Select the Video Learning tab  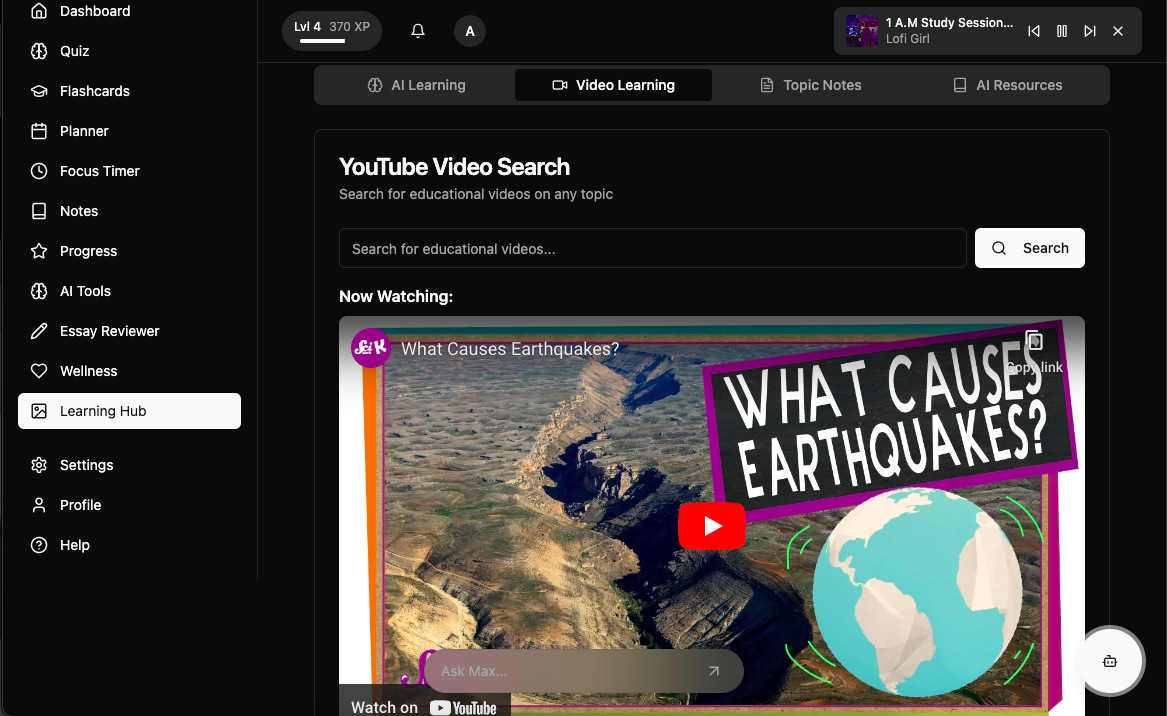point(613,85)
